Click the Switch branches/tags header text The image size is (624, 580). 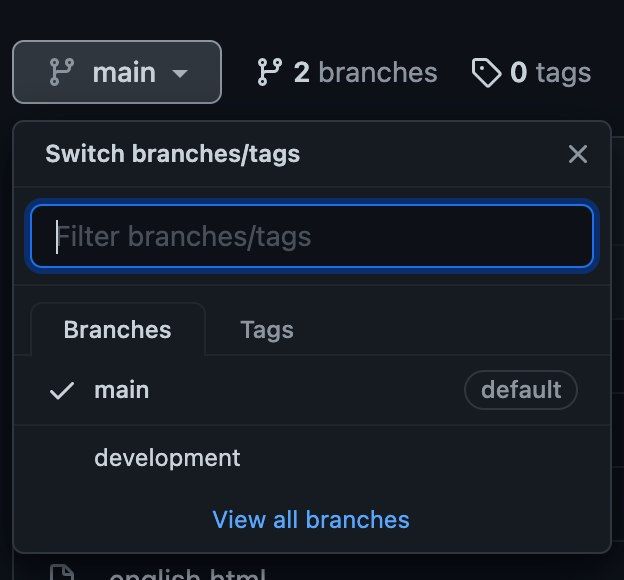tap(172, 154)
